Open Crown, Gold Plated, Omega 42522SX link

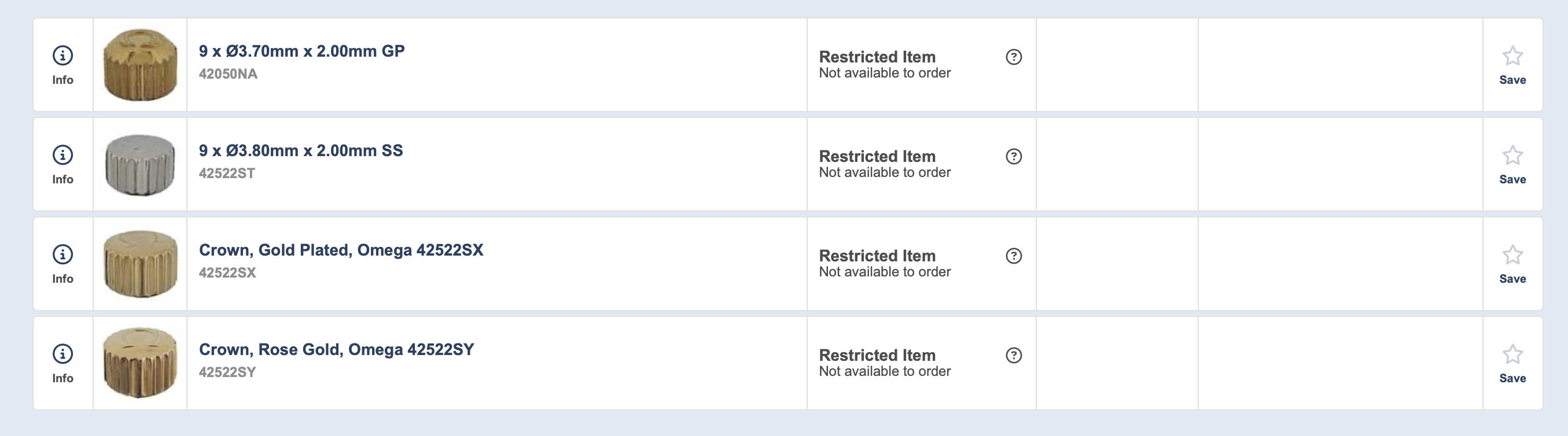click(x=341, y=250)
